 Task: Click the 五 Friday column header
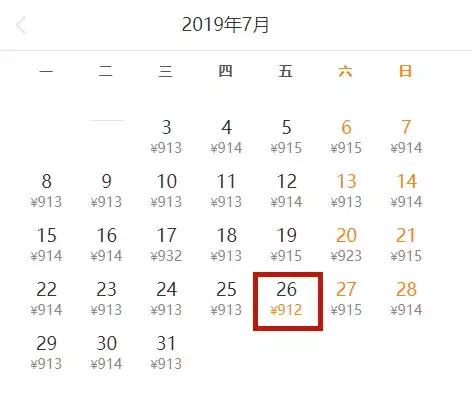click(286, 71)
